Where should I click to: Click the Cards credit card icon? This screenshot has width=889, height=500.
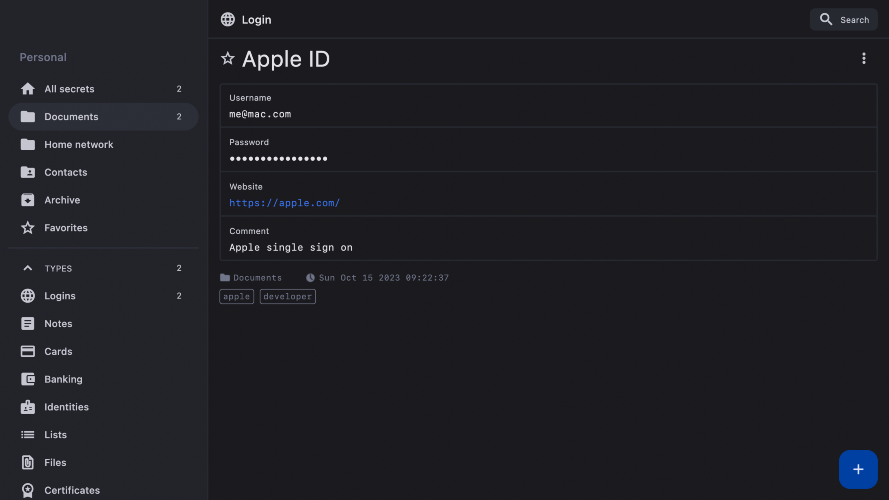(x=27, y=351)
